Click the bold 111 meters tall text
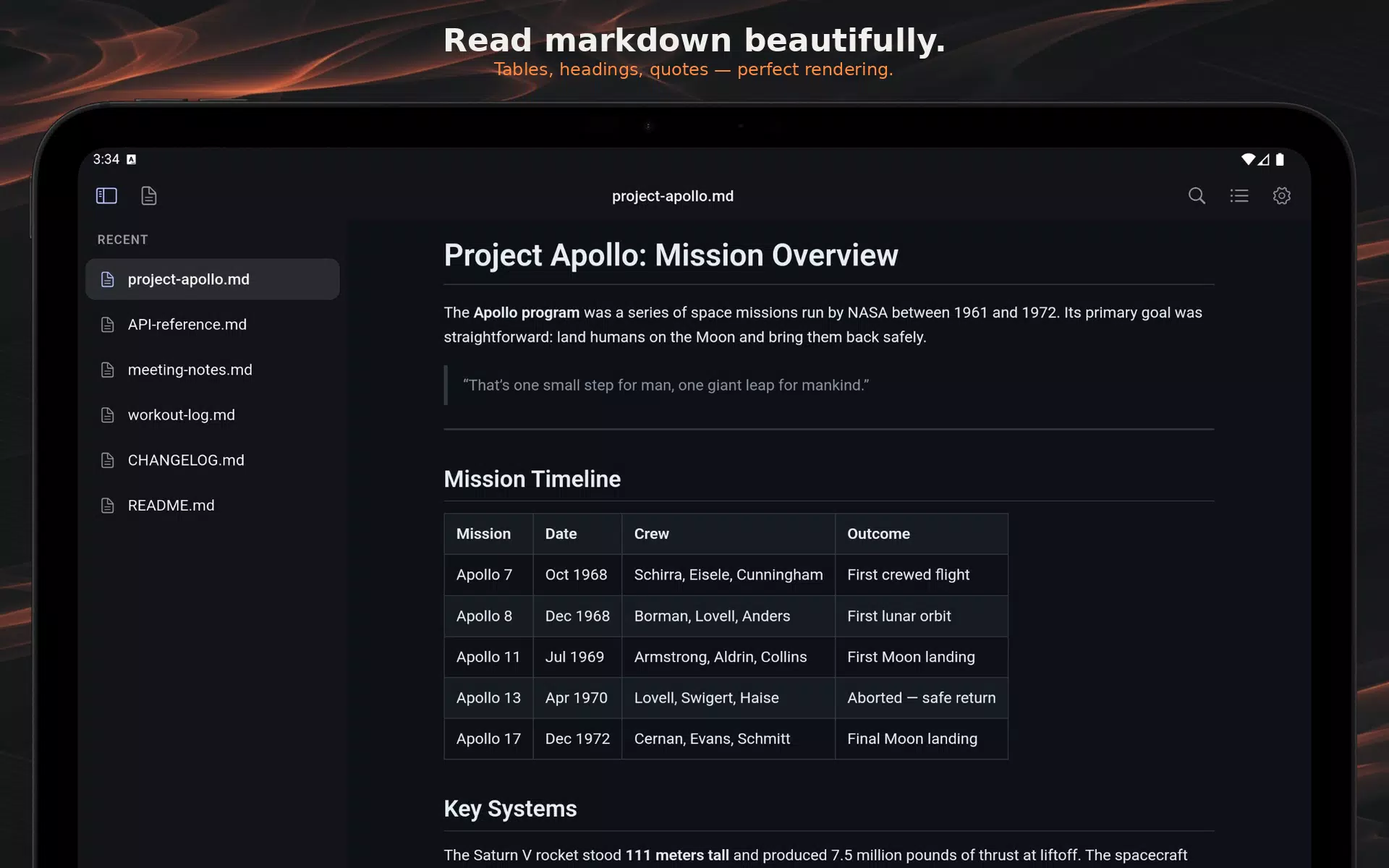This screenshot has width=1389, height=868. pyautogui.click(x=677, y=855)
